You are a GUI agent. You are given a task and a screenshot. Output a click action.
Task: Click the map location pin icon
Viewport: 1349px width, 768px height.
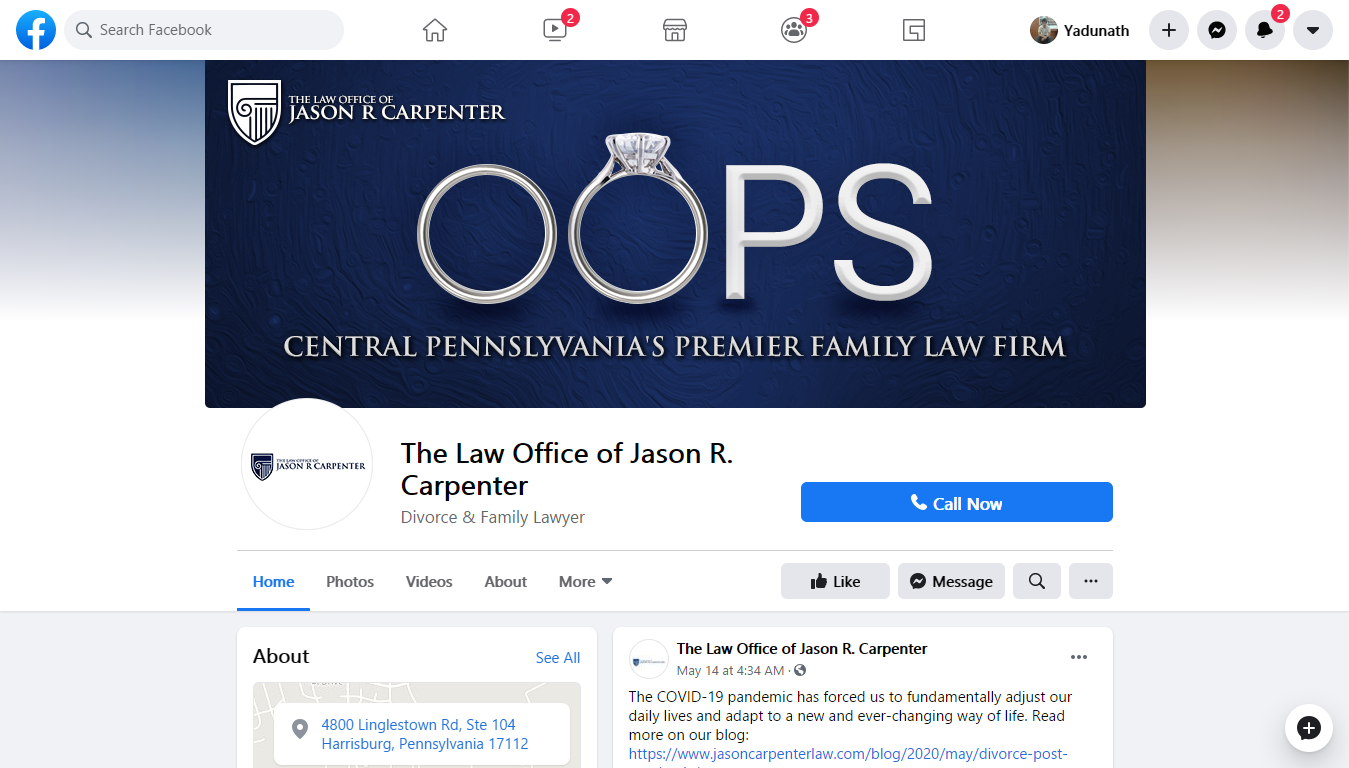[x=299, y=729]
